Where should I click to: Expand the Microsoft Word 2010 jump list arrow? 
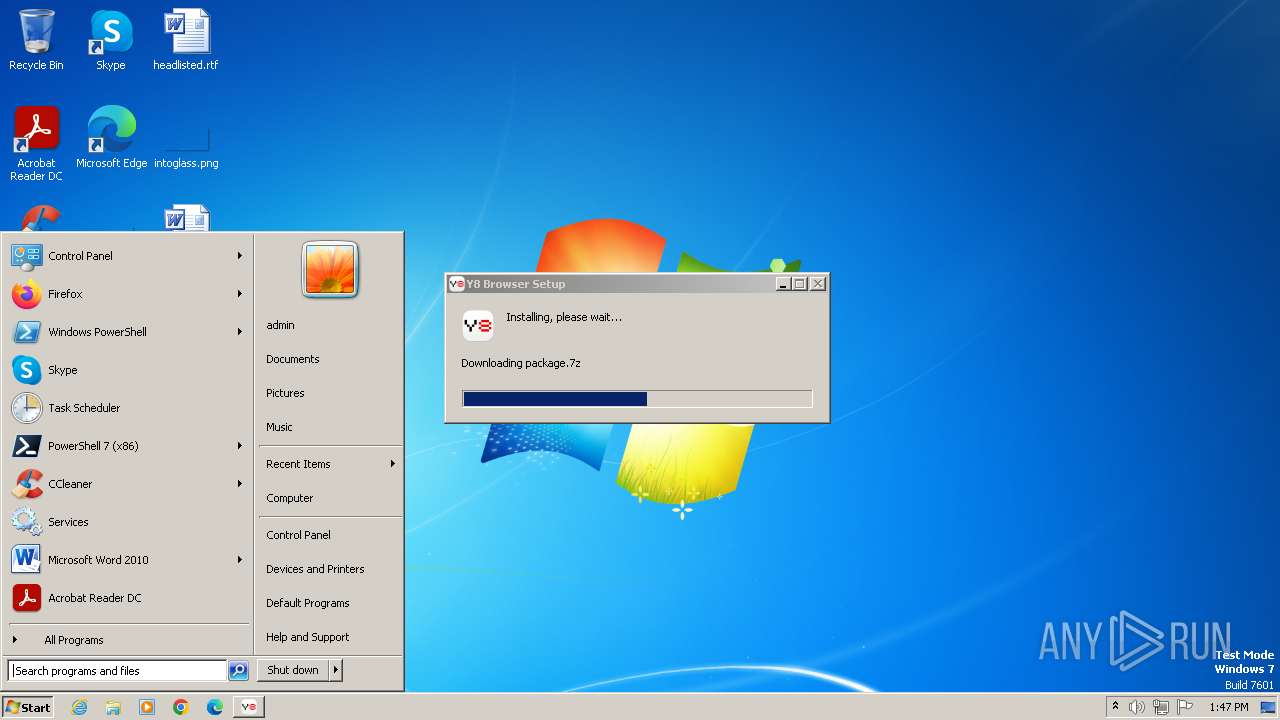click(240, 560)
